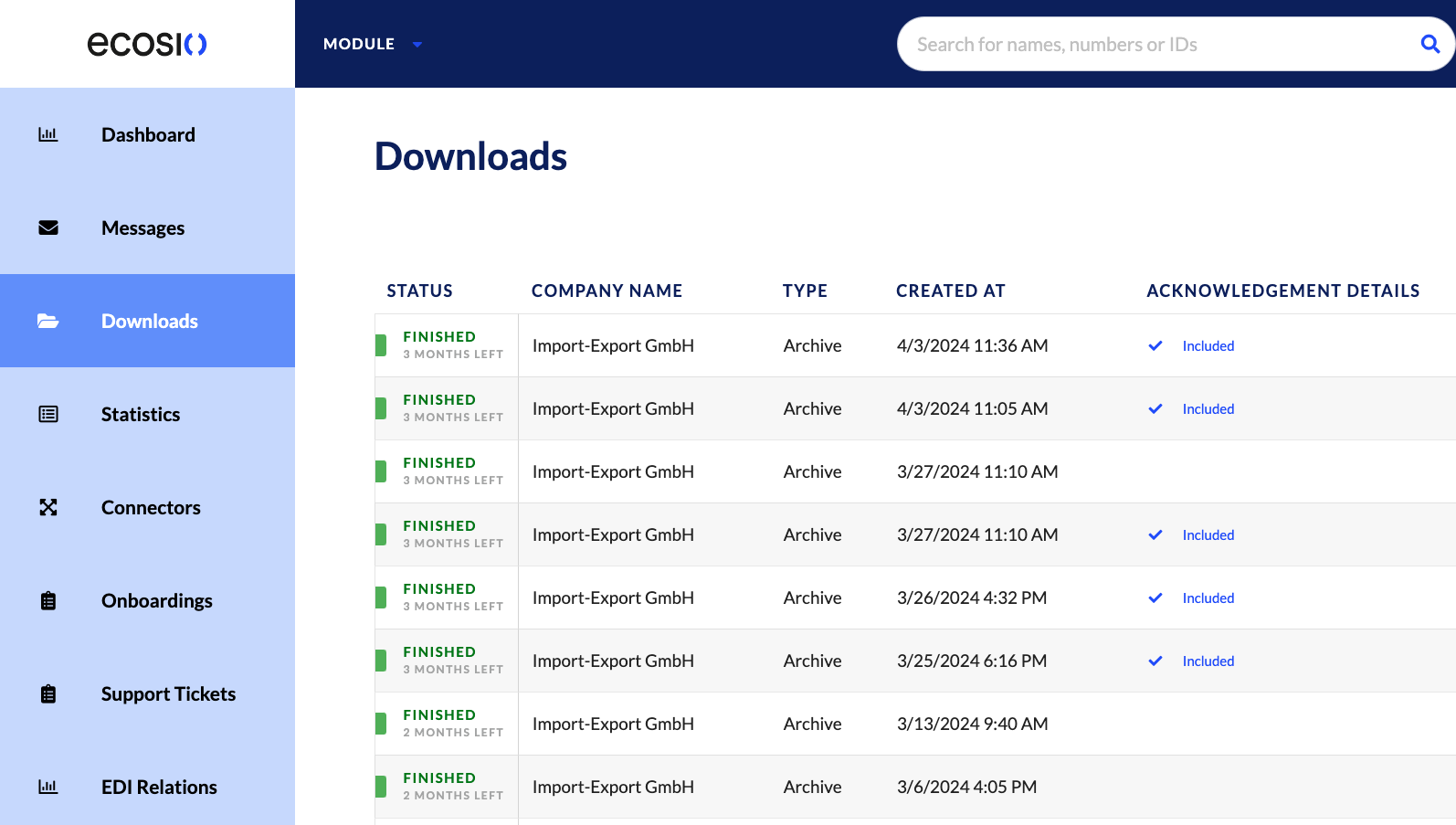Click the Support Tickets clipboard icon
Viewport: 1456px width, 825px height.
click(48, 693)
